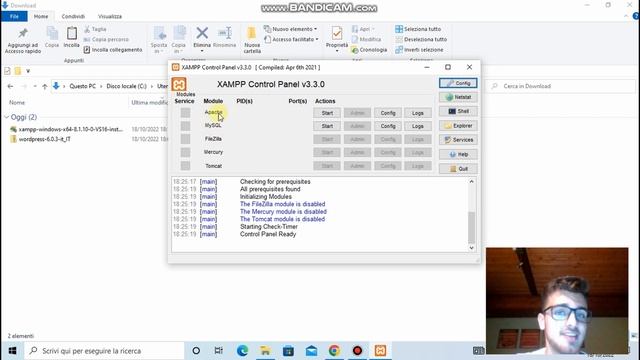
Task: Click 'The FileZilla module is disabled' log line
Action: pos(282,204)
